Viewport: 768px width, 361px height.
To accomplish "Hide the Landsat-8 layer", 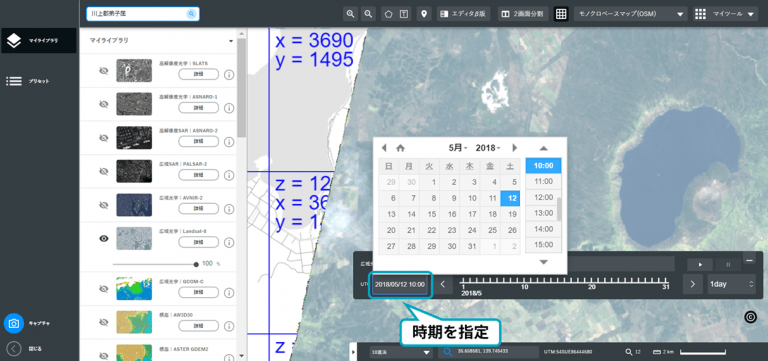I will click(x=103, y=239).
